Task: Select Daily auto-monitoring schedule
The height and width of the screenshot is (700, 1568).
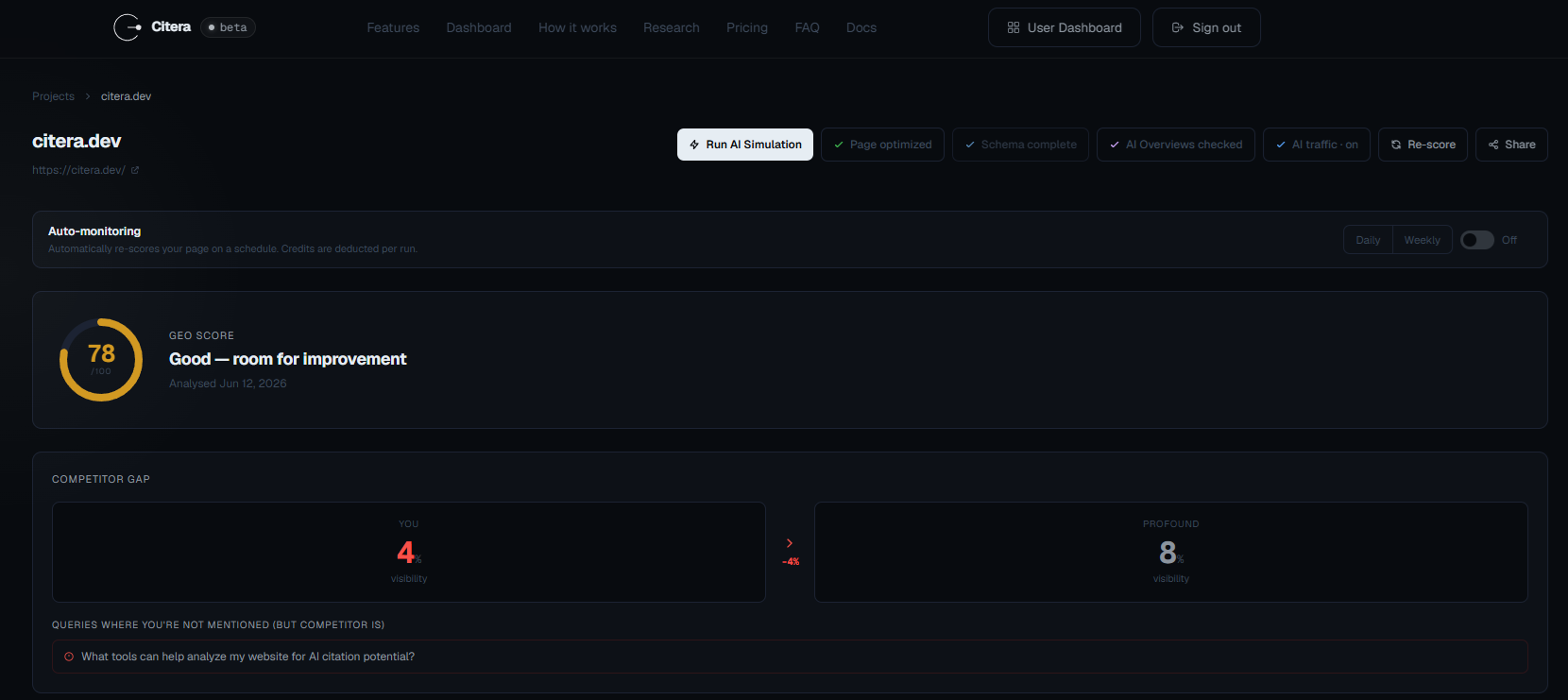Action: coord(1368,240)
